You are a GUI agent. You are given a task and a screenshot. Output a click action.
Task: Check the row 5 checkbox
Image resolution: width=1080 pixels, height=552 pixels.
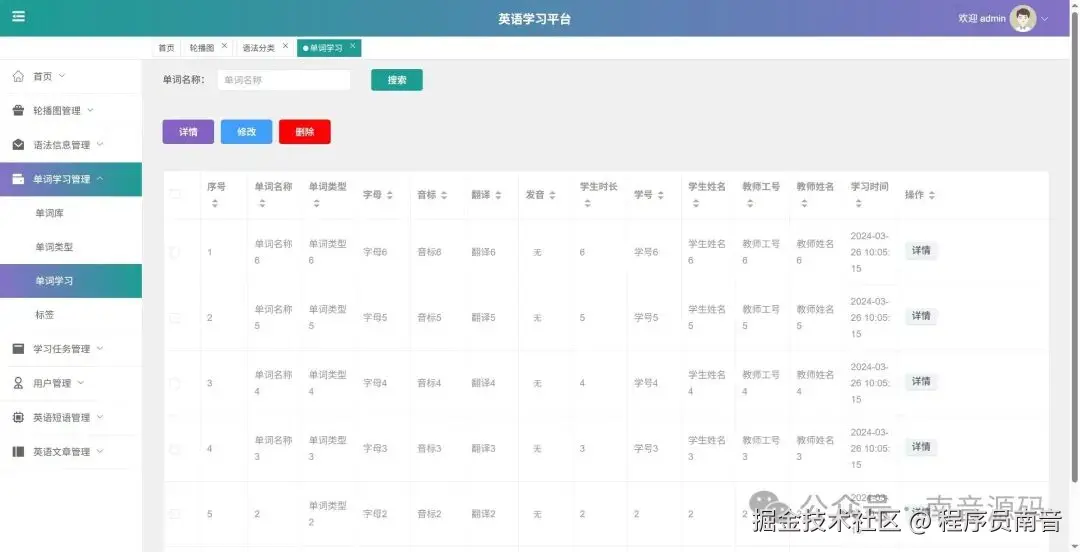[x=175, y=514]
